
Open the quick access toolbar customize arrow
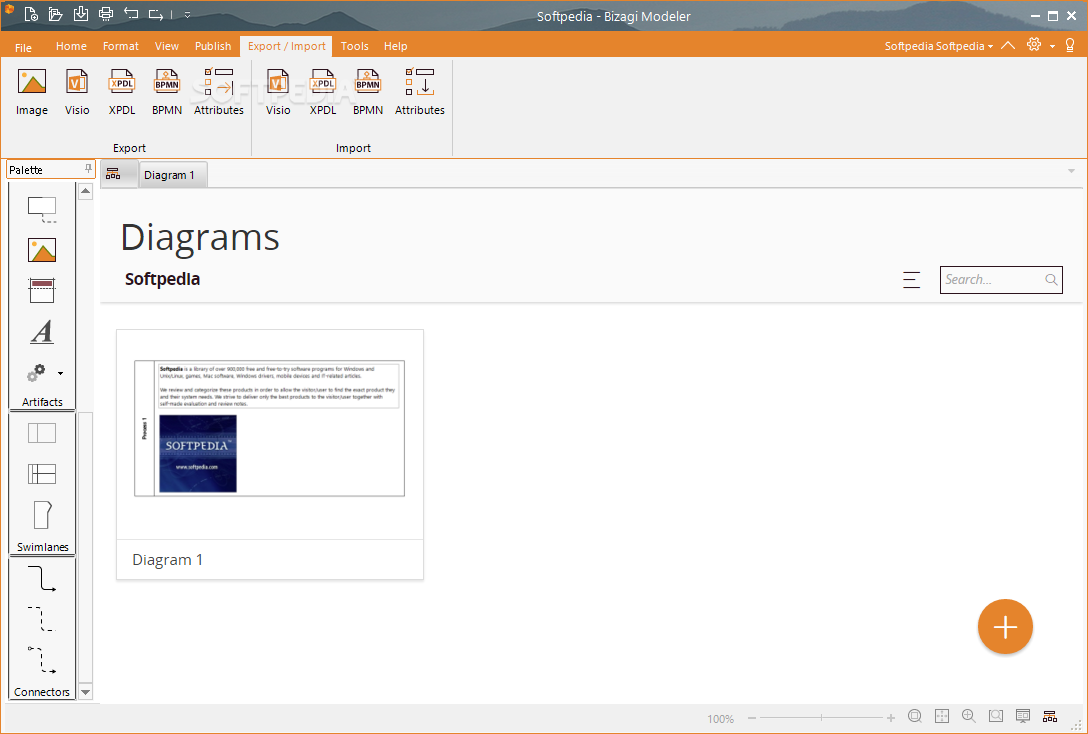point(187,15)
